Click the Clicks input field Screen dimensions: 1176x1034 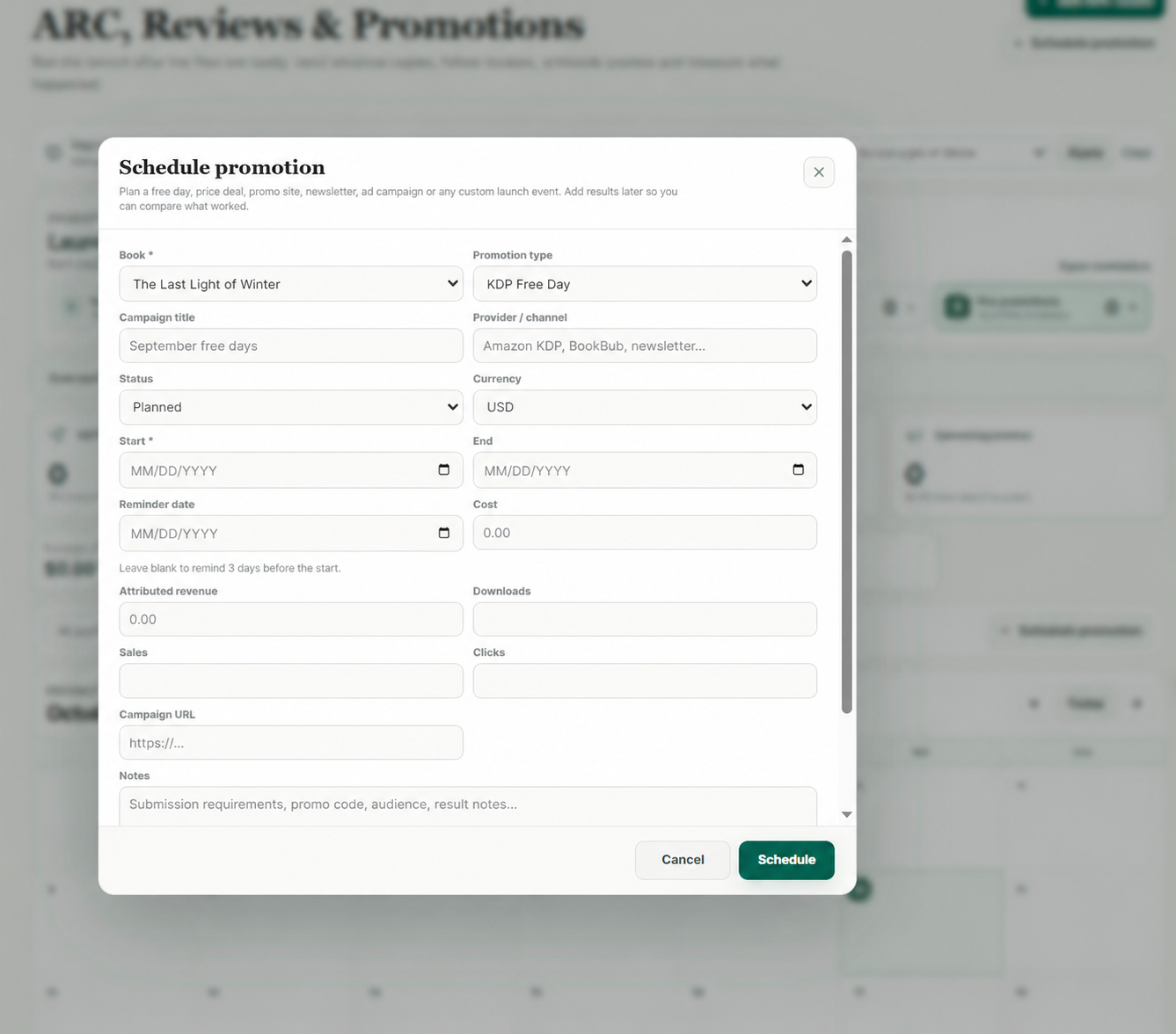[x=645, y=681]
